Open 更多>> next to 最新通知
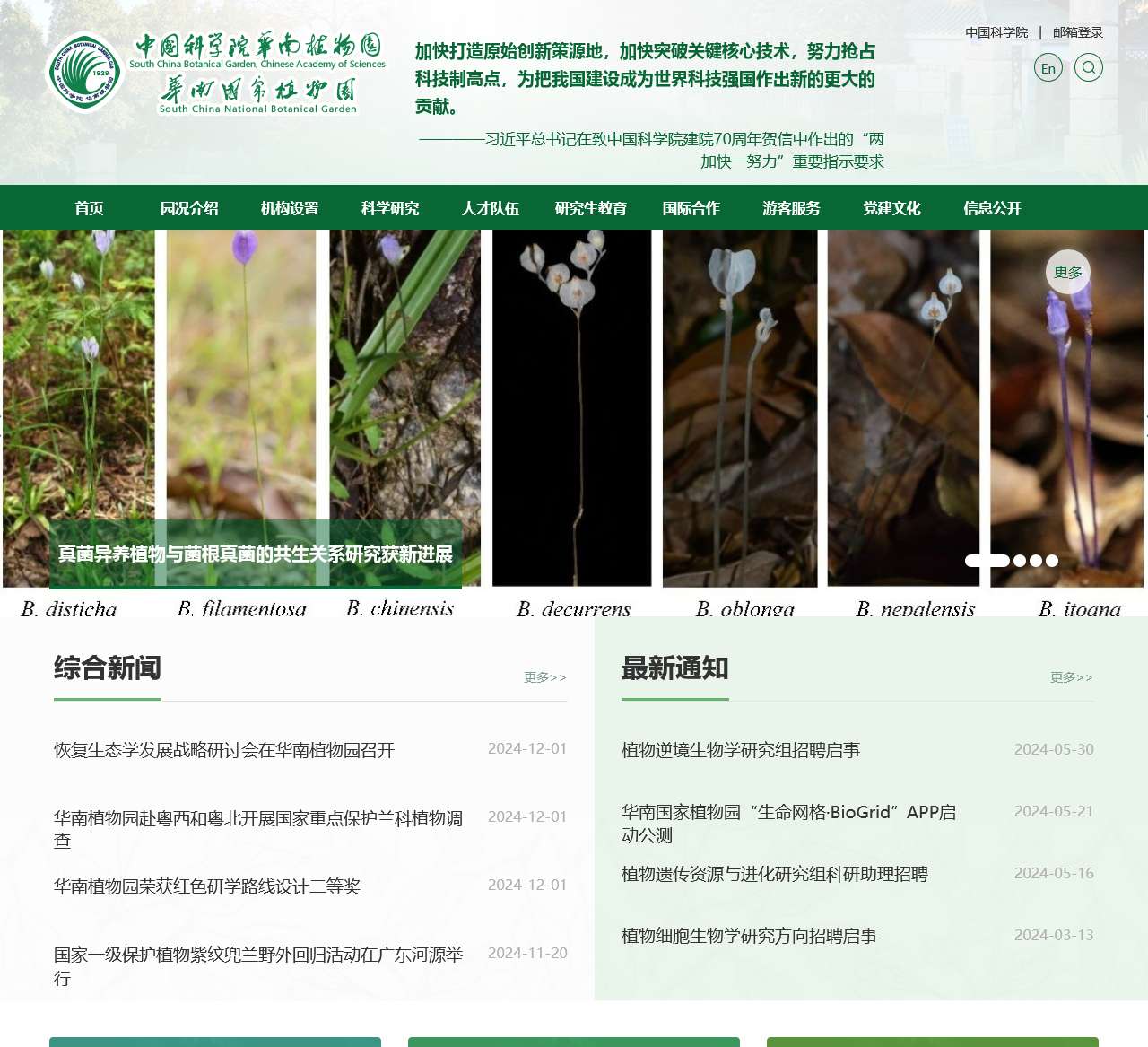This screenshot has width=1148, height=1047. [1072, 677]
